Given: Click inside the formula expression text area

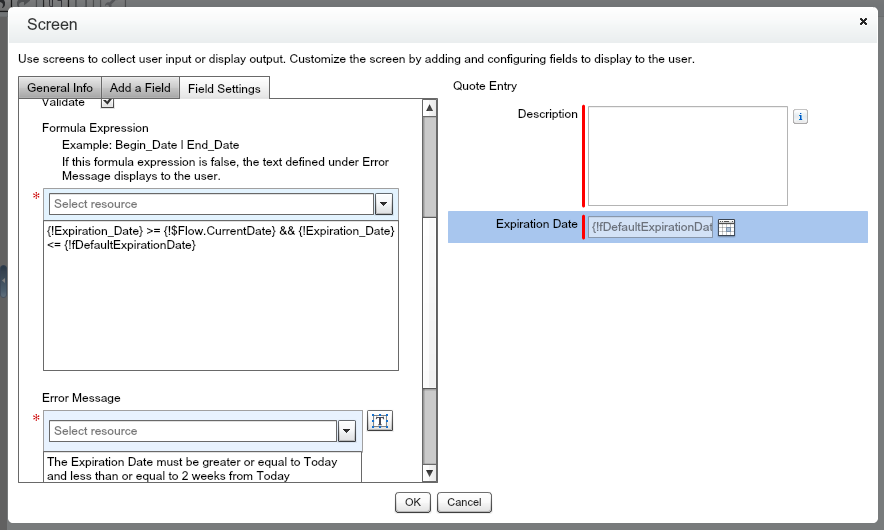Looking at the screenshot, I should [x=220, y=300].
